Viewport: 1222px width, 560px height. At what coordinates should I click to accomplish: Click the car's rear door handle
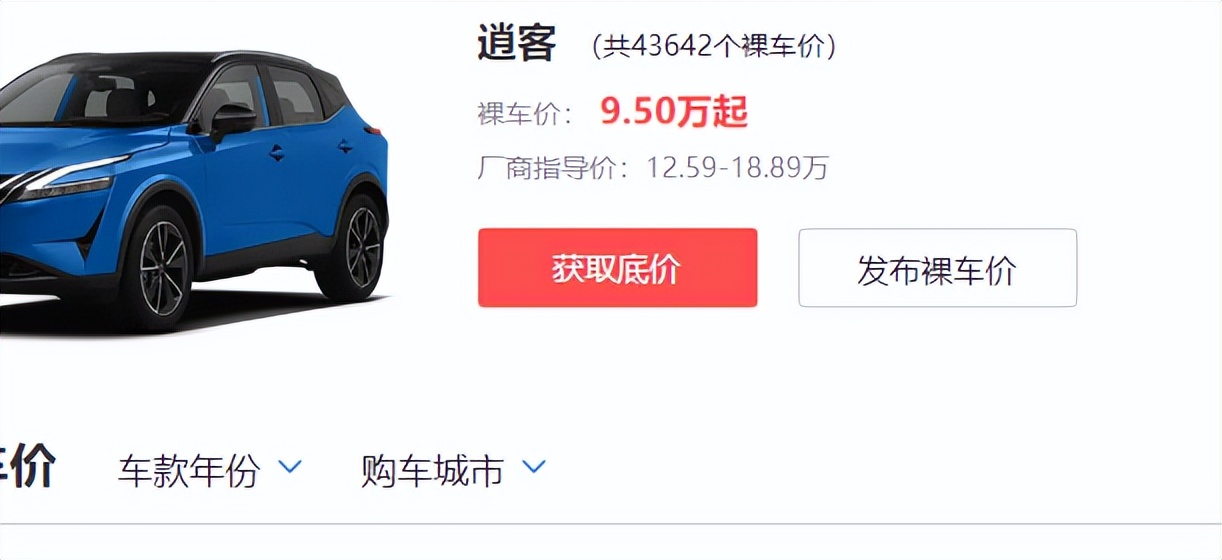(x=345, y=146)
